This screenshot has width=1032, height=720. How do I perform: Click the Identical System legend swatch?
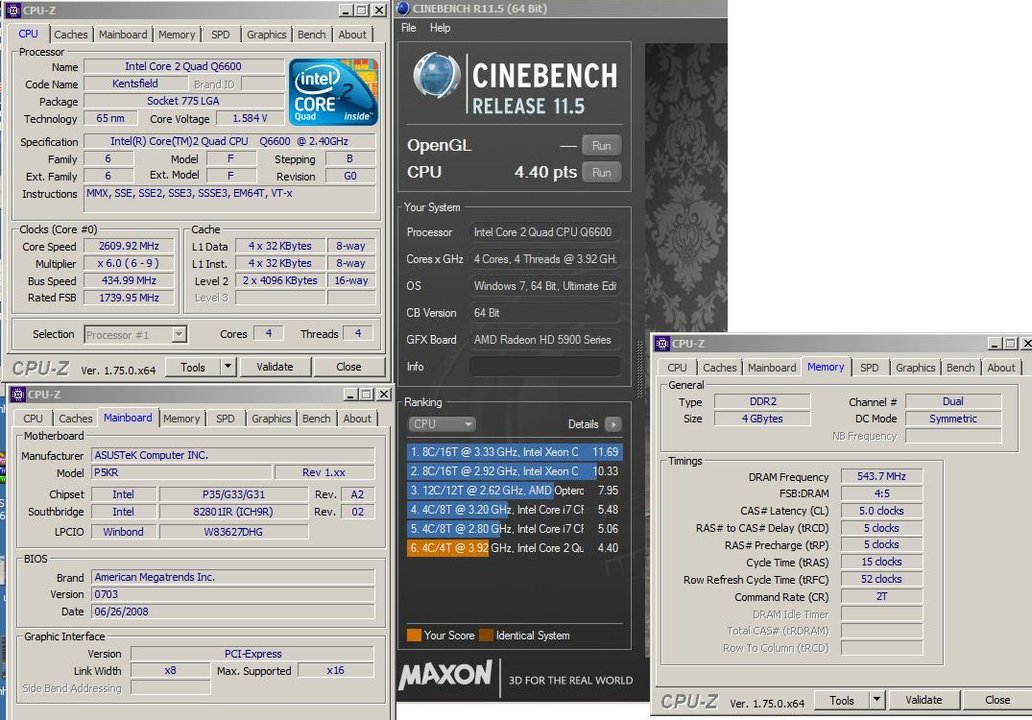pos(486,635)
